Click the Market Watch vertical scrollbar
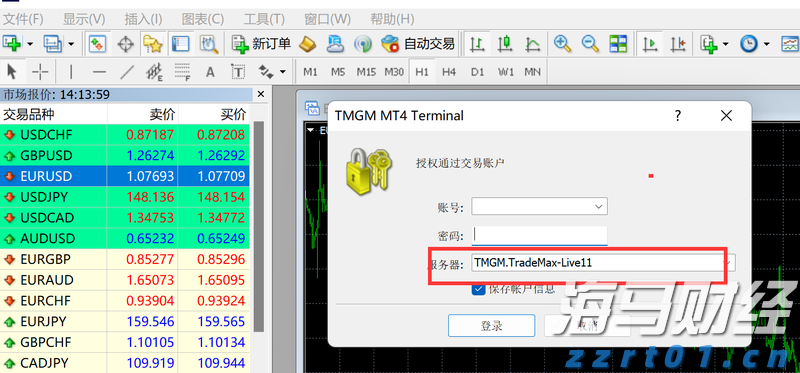 tap(258, 227)
